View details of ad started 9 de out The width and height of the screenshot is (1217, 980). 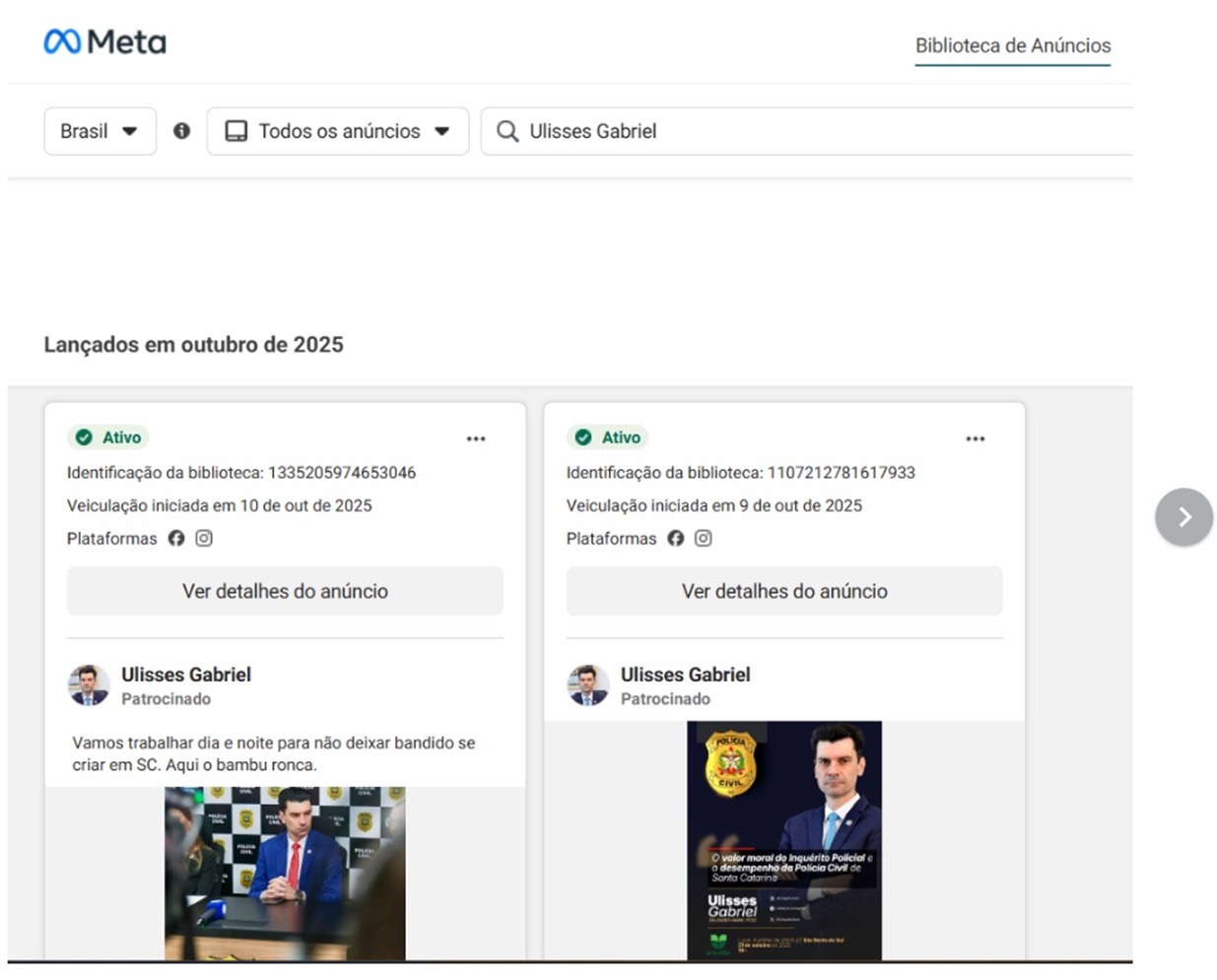[x=784, y=591]
